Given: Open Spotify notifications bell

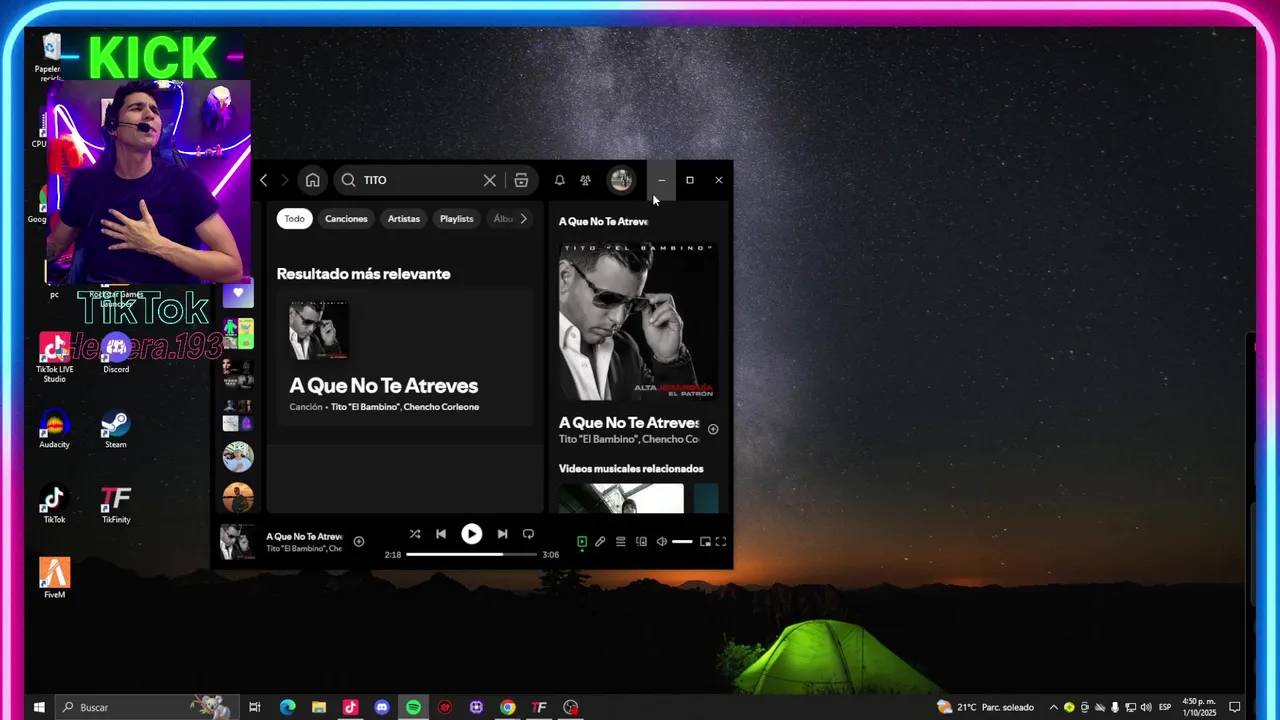Looking at the screenshot, I should coord(559,180).
